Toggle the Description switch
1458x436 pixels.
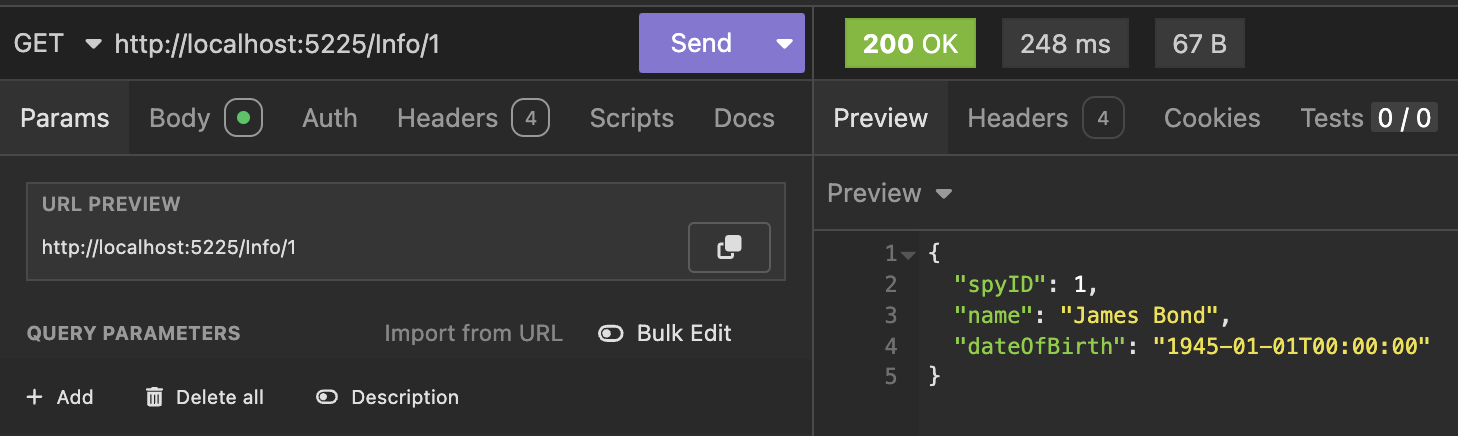326,397
